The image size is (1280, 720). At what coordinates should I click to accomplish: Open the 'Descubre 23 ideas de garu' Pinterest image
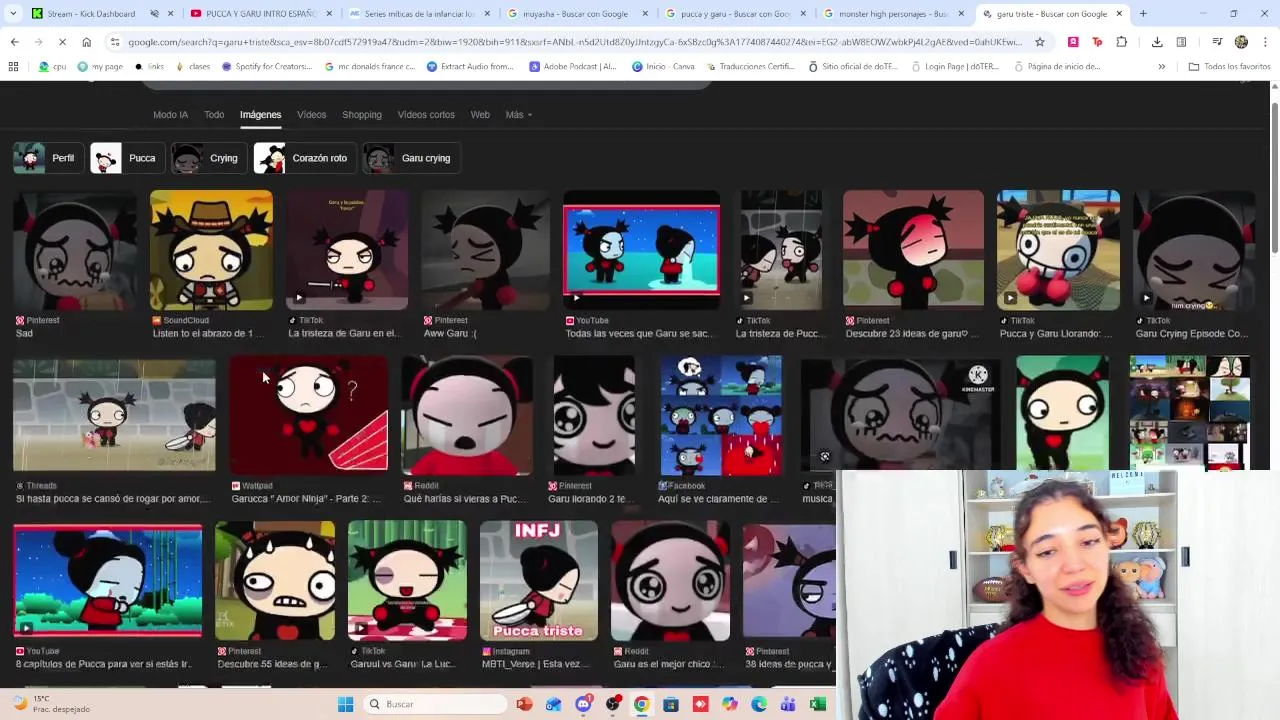click(x=913, y=250)
